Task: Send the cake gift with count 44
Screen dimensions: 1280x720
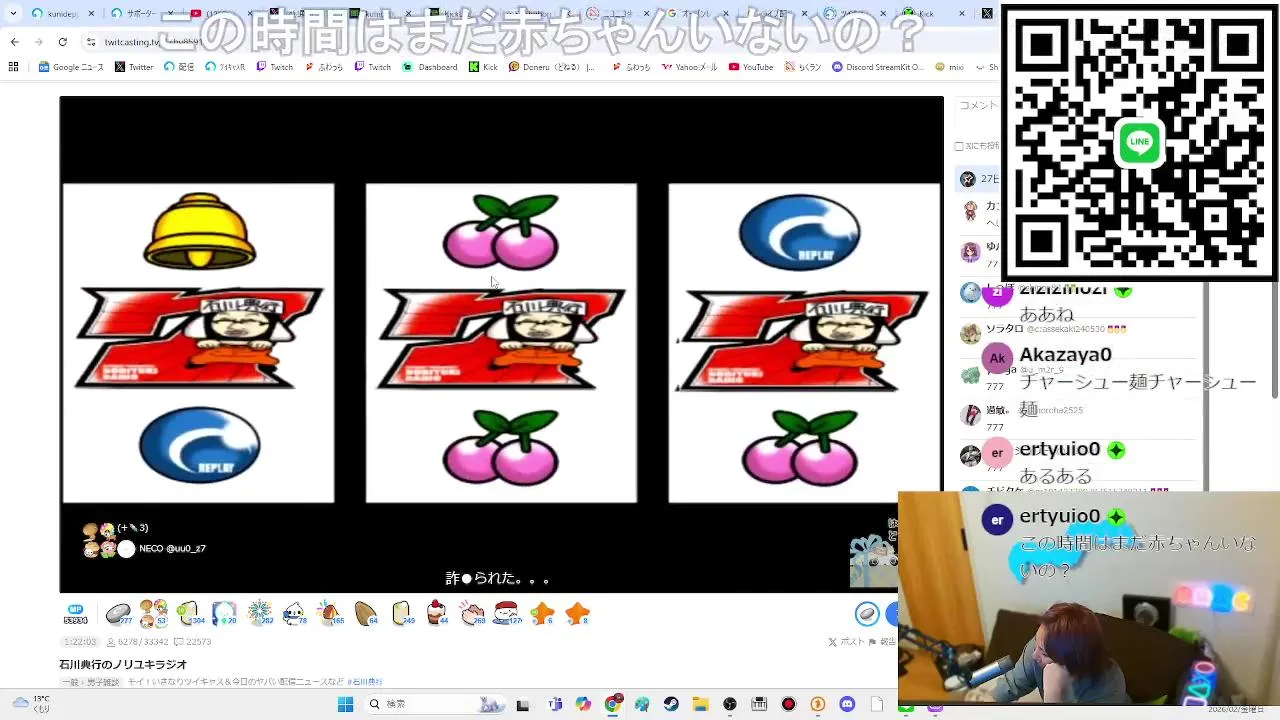Action: [x=437, y=613]
